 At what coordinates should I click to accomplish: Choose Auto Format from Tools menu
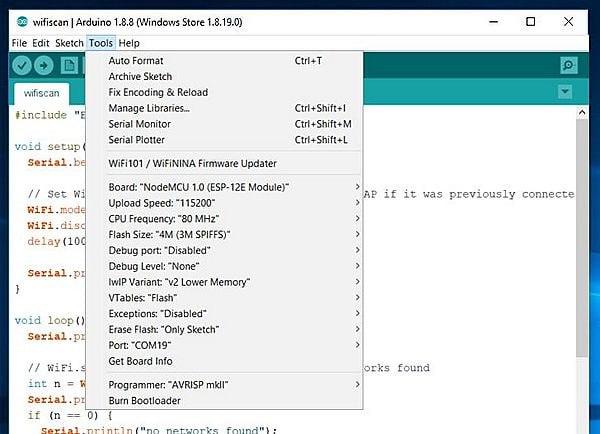coord(225,60)
